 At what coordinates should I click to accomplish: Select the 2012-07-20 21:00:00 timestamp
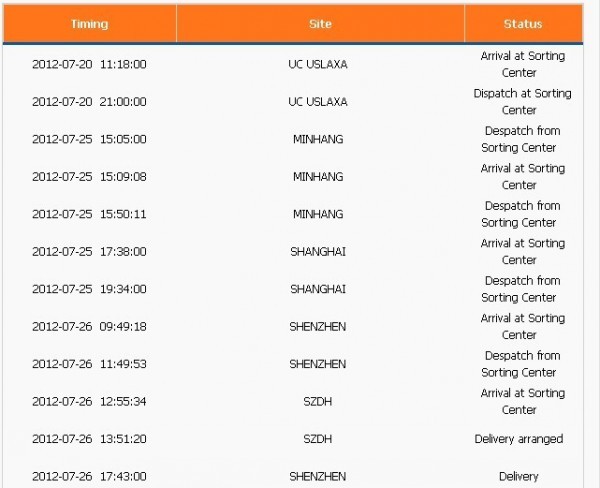89,102
